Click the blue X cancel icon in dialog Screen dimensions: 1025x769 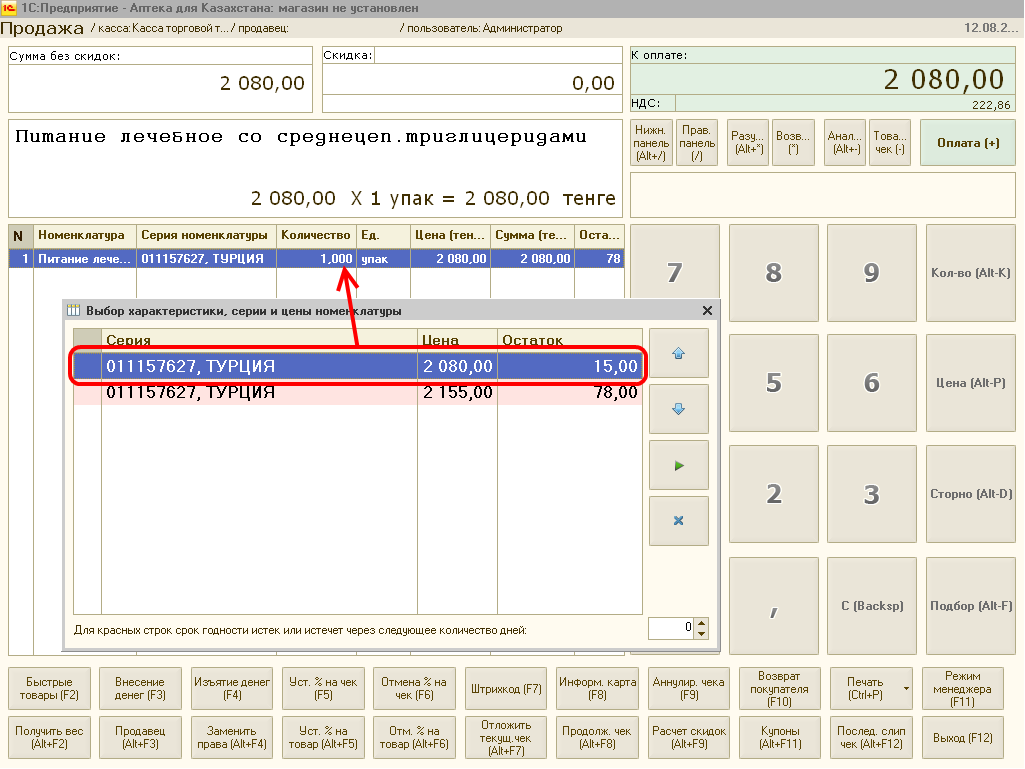click(x=678, y=521)
